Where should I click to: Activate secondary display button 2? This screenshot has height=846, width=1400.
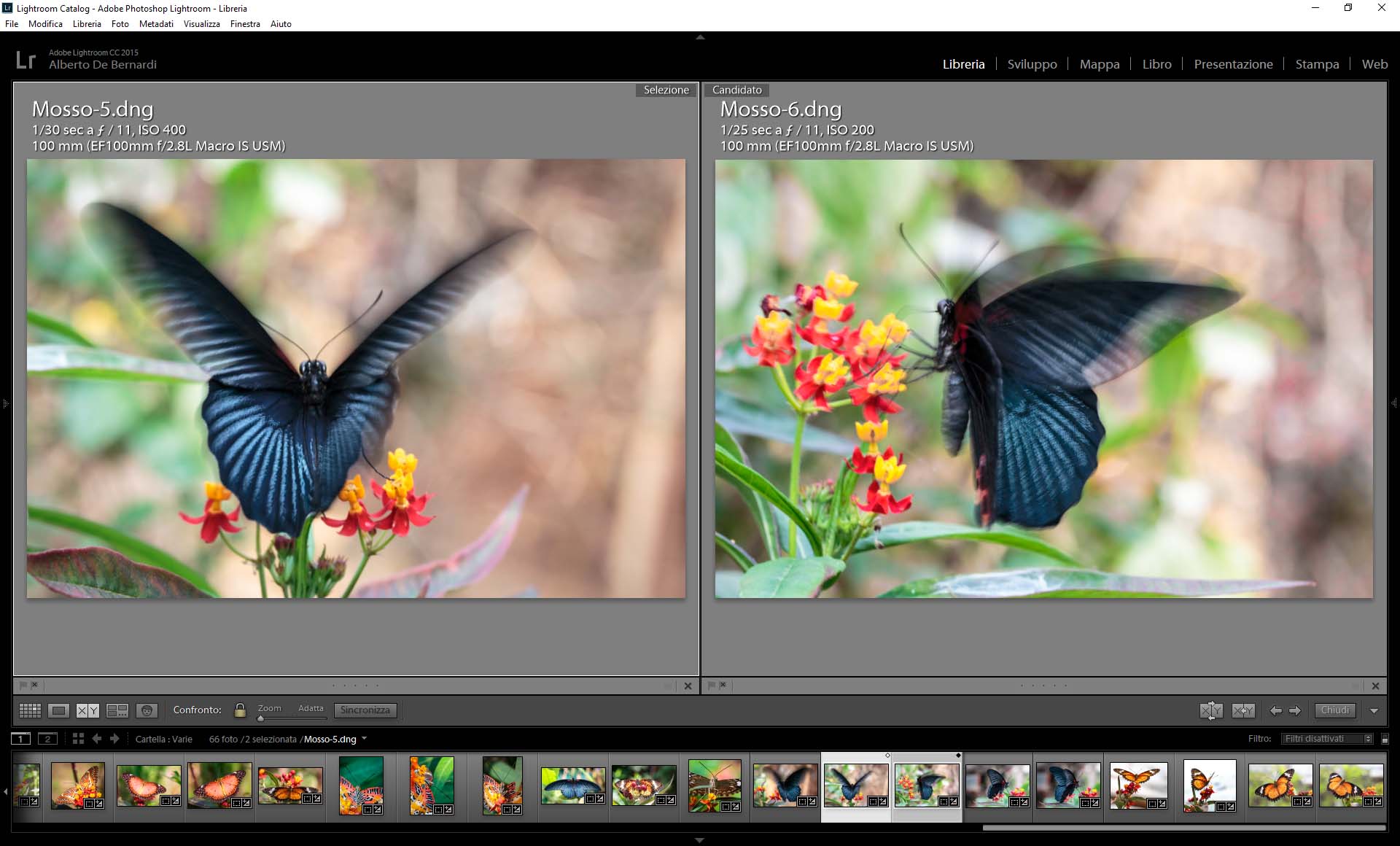tap(47, 739)
